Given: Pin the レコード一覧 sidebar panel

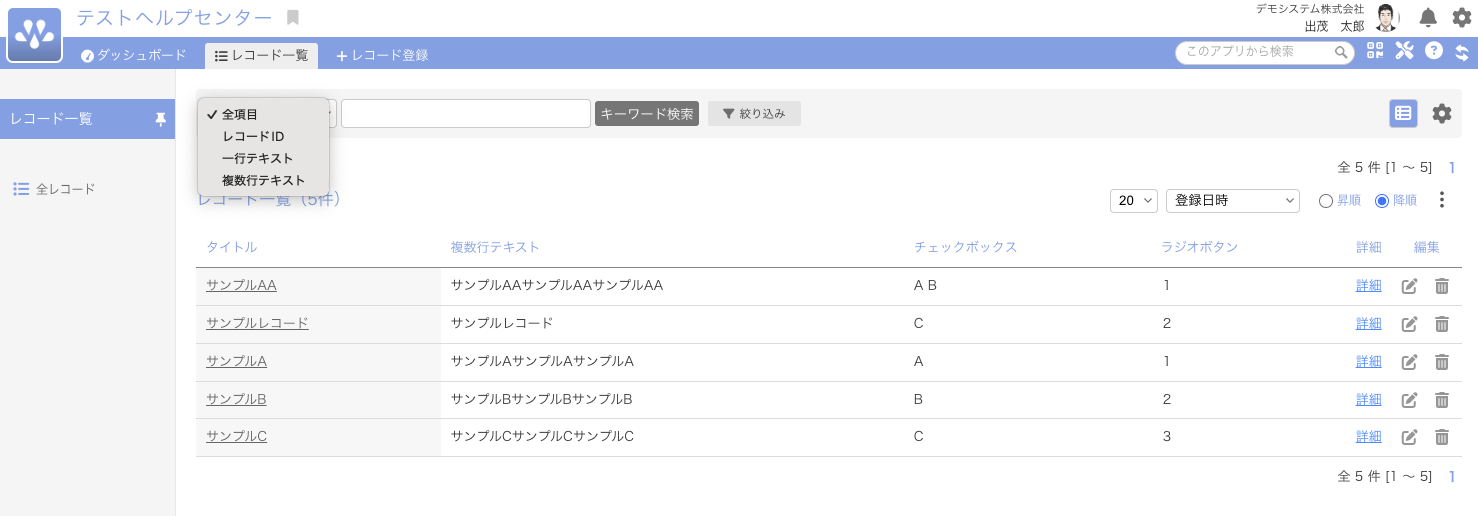Looking at the screenshot, I should pos(160,119).
